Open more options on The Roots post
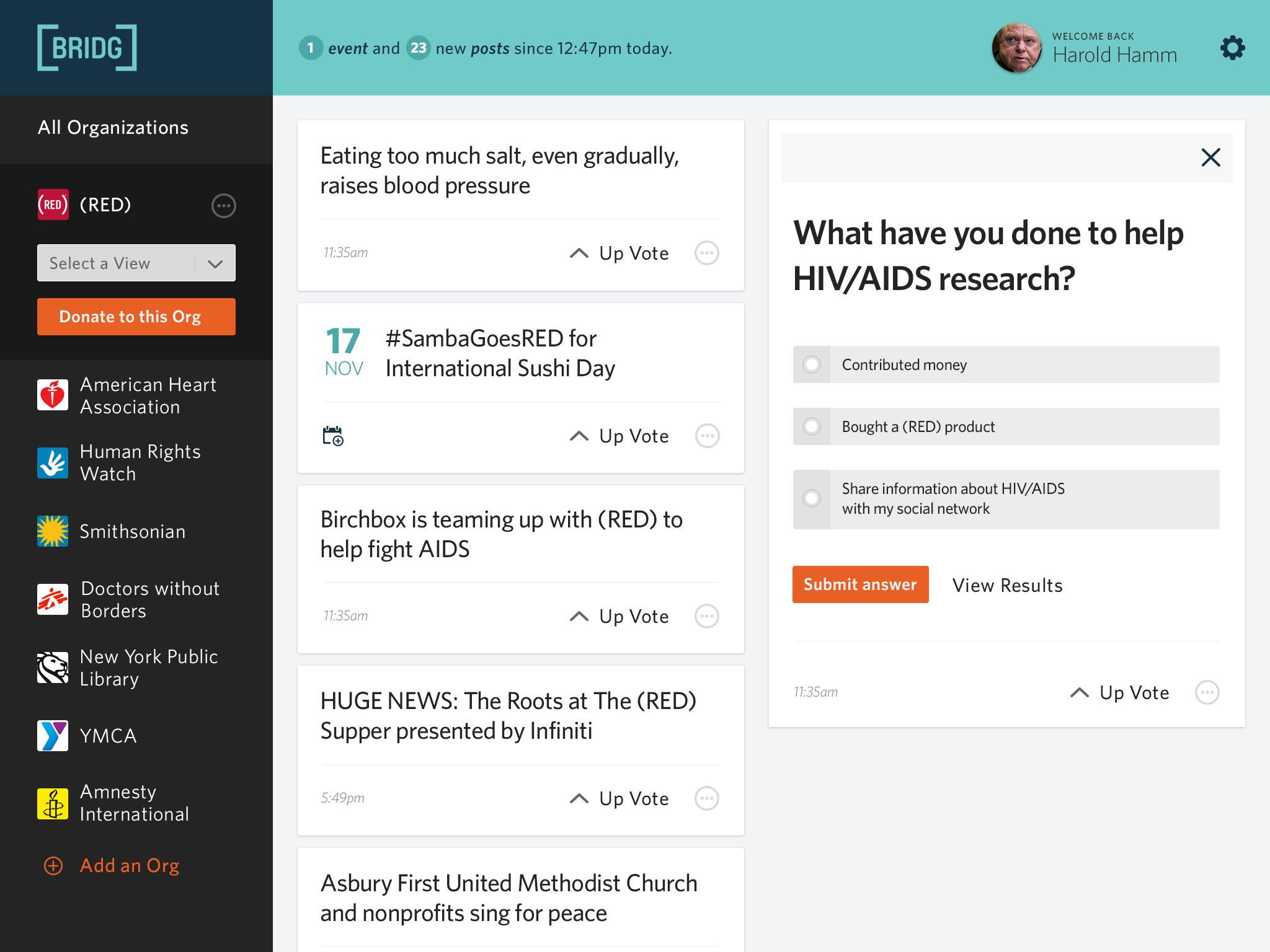Image resolution: width=1270 pixels, height=952 pixels. 707,798
